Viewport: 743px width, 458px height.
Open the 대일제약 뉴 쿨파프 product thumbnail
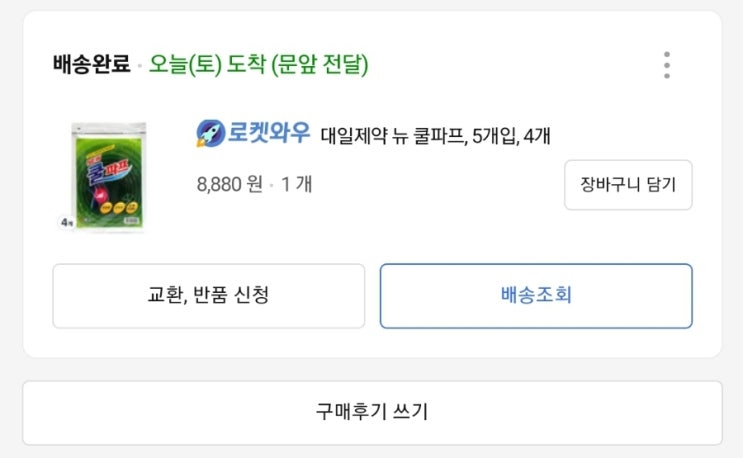pyautogui.click(x=108, y=177)
